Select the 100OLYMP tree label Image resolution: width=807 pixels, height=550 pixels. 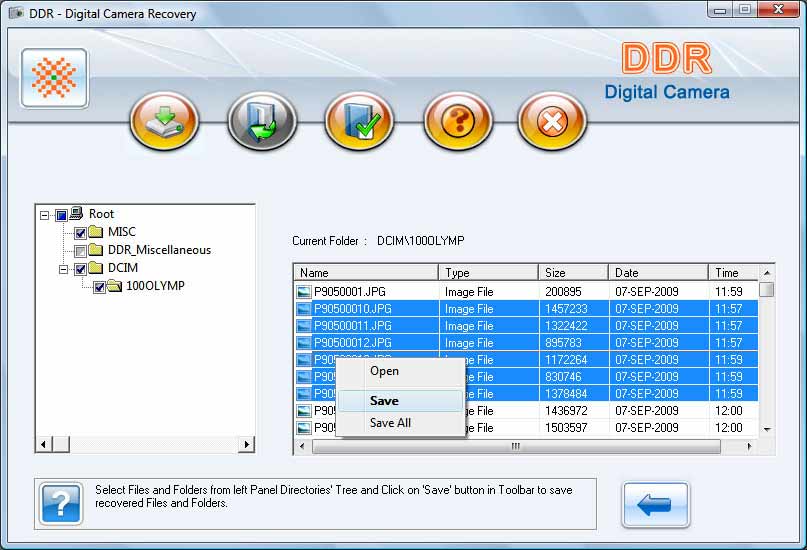(x=155, y=286)
